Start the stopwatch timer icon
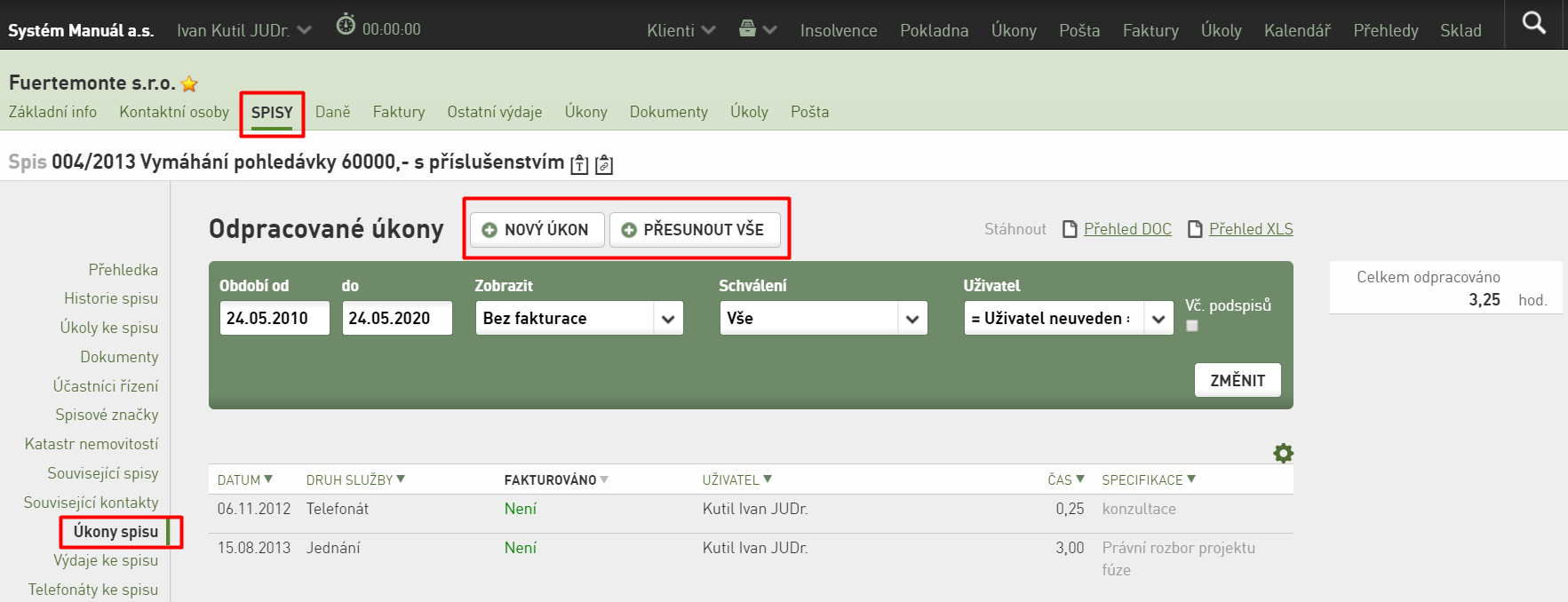This screenshot has width=1568, height=602. (346, 25)
